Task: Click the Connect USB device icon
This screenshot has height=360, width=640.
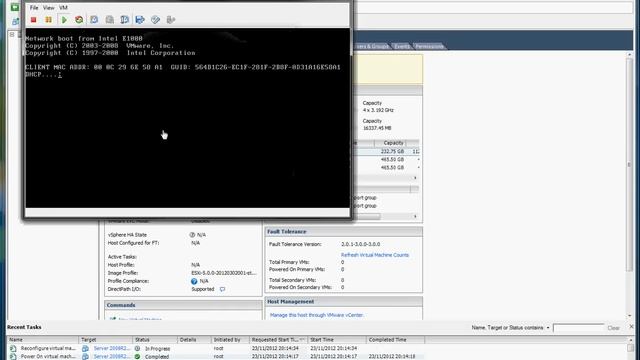Action: pos(171,20)
